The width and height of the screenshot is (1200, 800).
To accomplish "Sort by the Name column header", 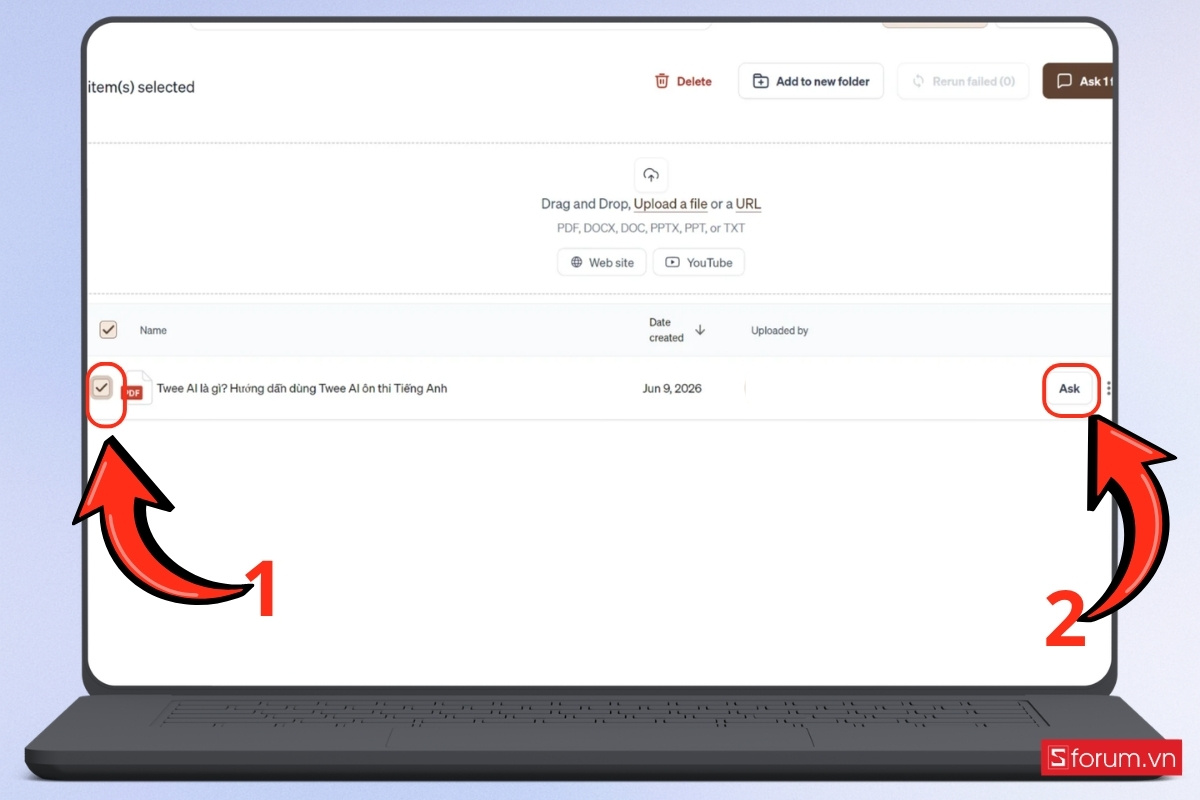I will coord(153,330).
